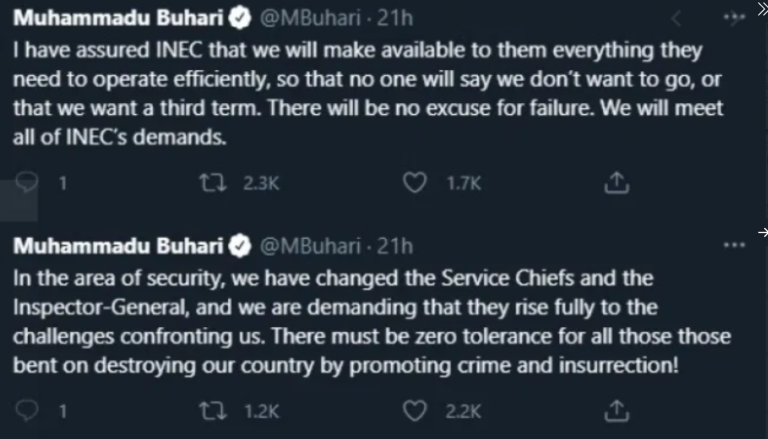Viewport: 768px width, 439px height.
Task: Open the tweet text about zero tolerance
Action: (x=372, y=322)
